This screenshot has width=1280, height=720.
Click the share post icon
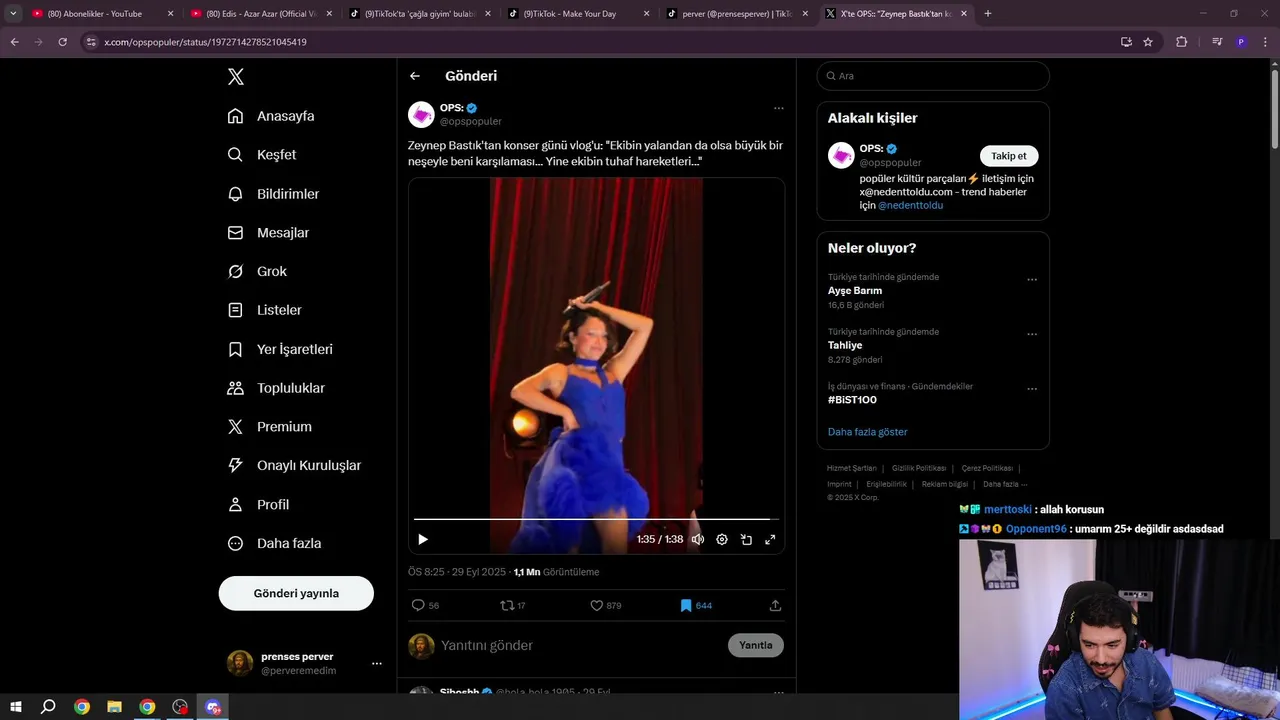point(775,605)
